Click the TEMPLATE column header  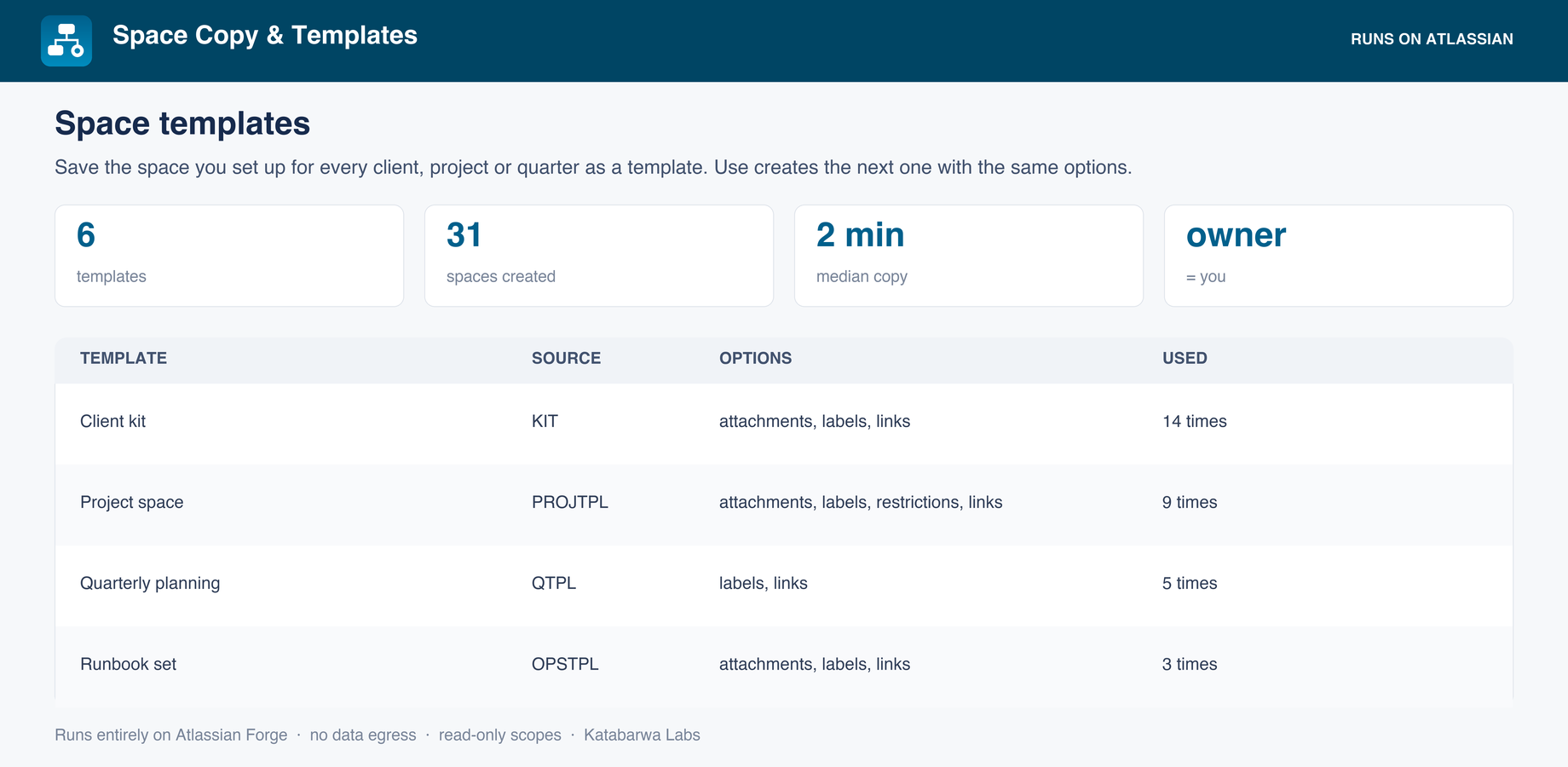(124, 358)
